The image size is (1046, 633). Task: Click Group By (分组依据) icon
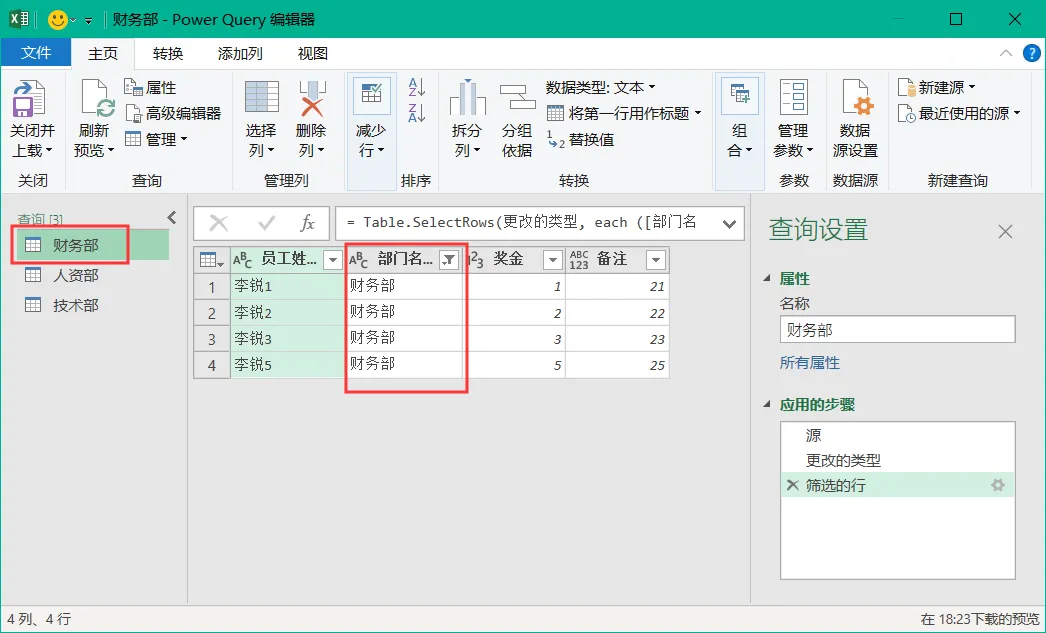click(x=518, y=97)
